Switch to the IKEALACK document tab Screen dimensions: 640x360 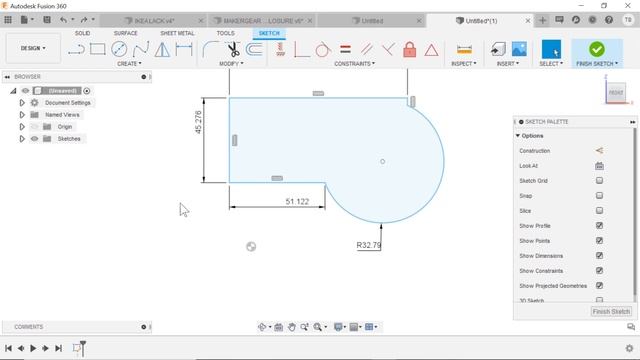coord(153,20)
